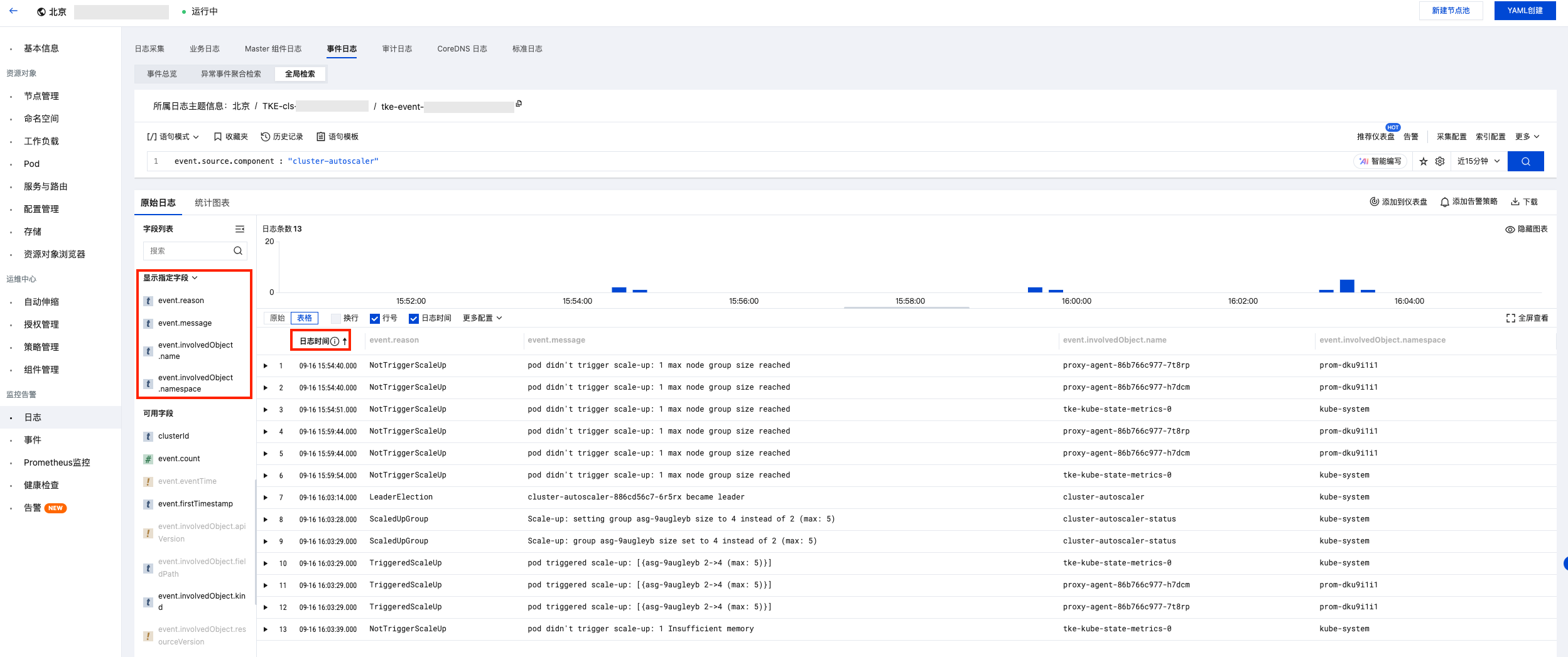Uncheck the line number checkbox
Screen dimensions: 1568x657
click(375, 319)
